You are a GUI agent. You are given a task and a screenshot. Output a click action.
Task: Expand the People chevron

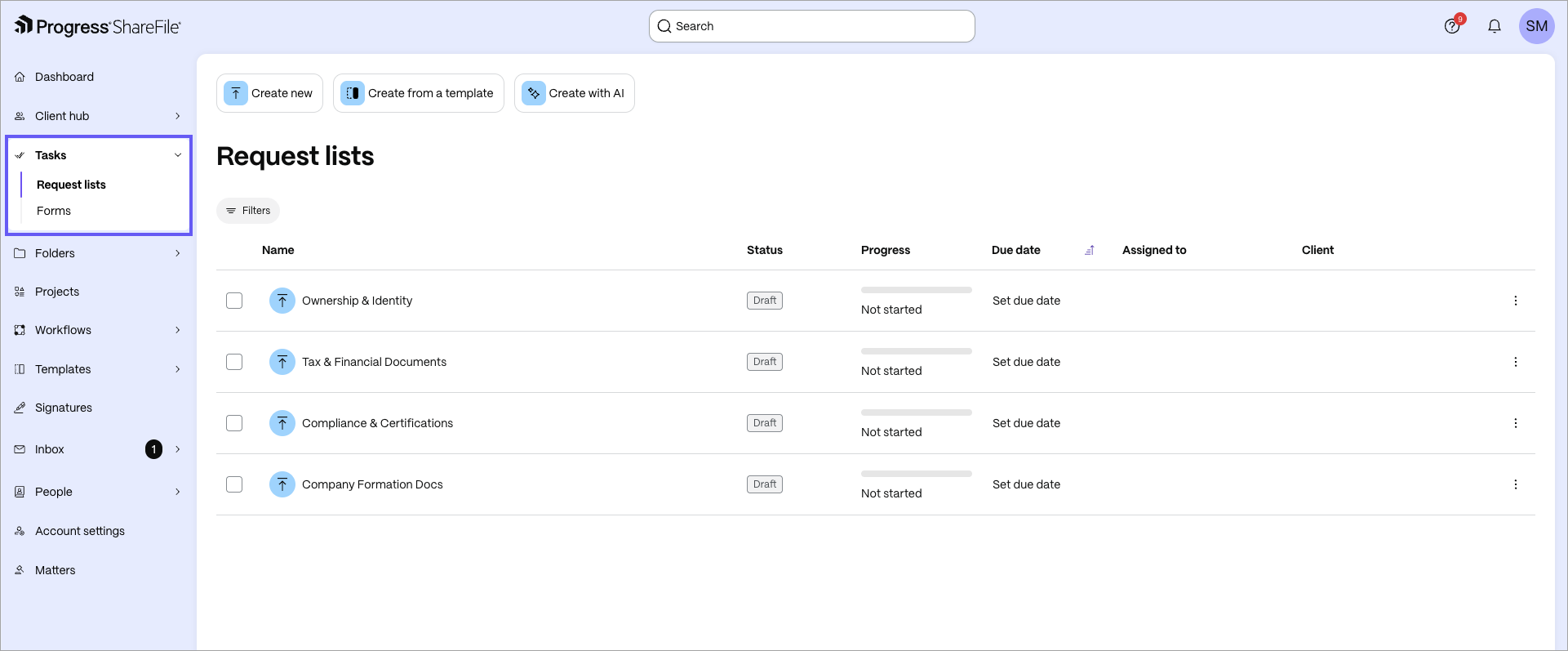click(178, 492)
